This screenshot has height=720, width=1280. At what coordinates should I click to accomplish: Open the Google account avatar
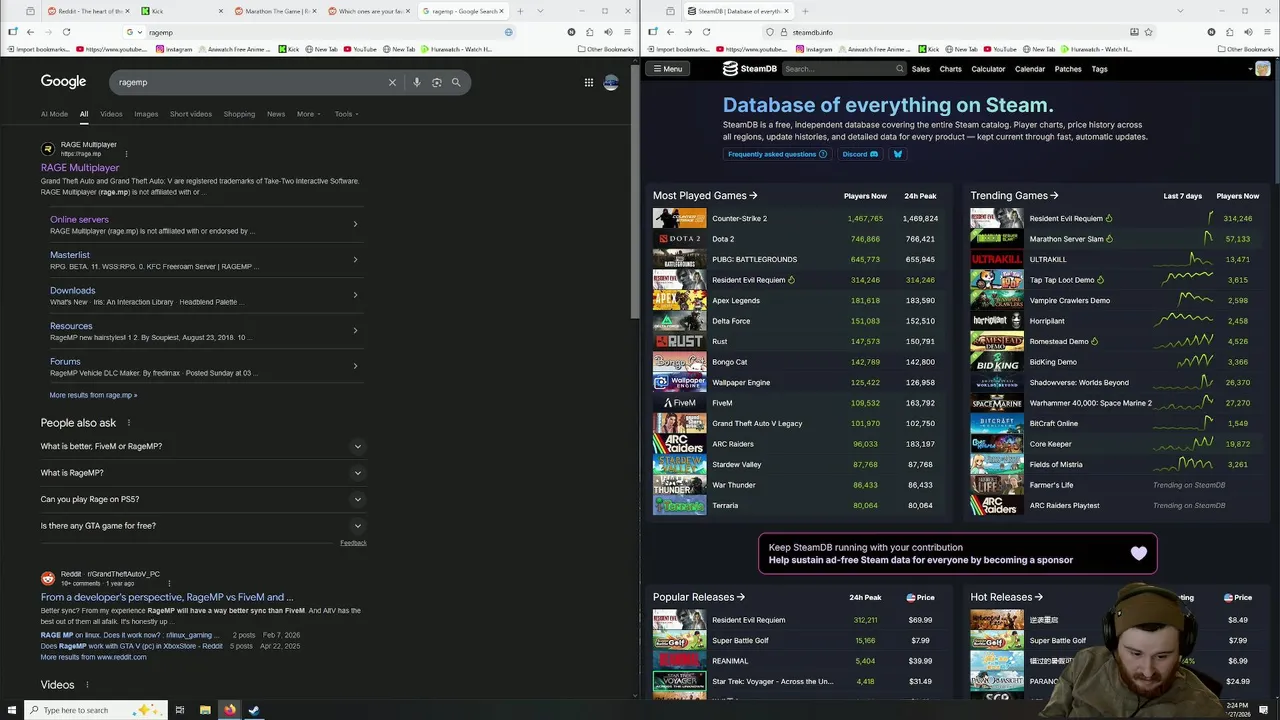[x=611, y=82]
